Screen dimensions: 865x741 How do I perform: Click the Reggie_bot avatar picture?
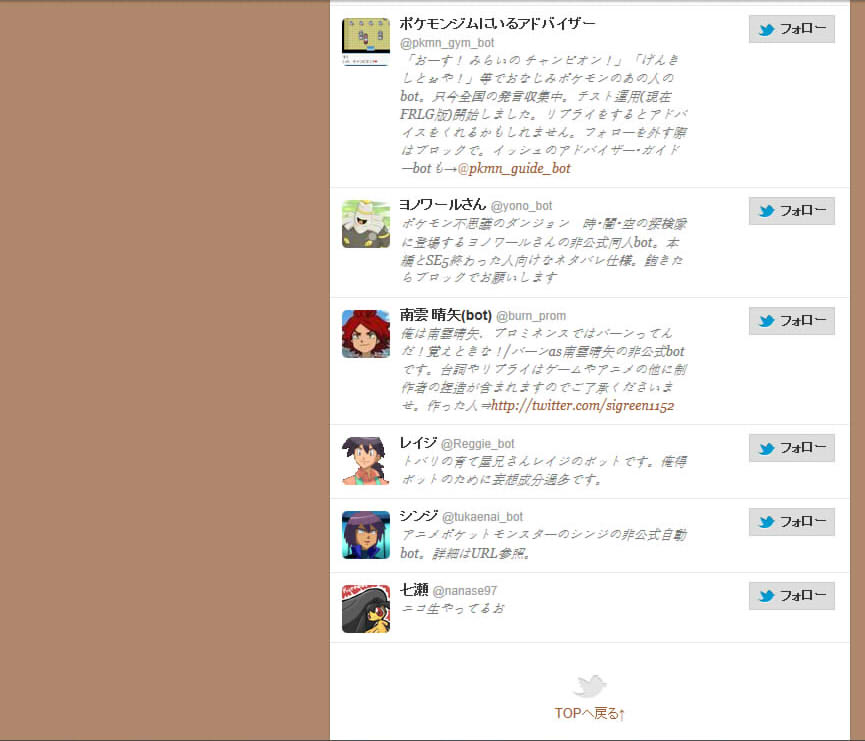pos(366,461)
